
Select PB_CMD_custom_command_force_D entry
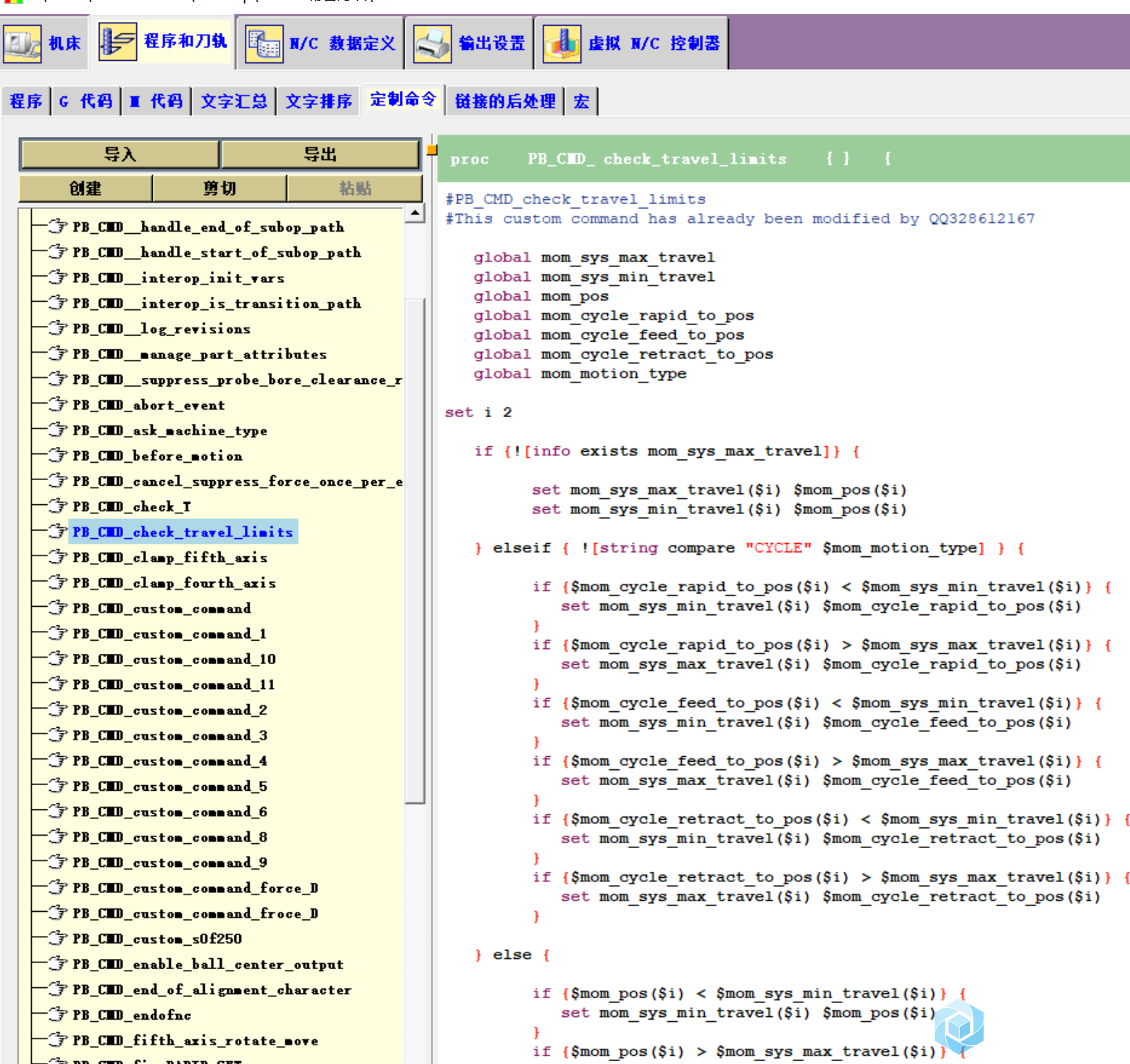coord(195,888)
